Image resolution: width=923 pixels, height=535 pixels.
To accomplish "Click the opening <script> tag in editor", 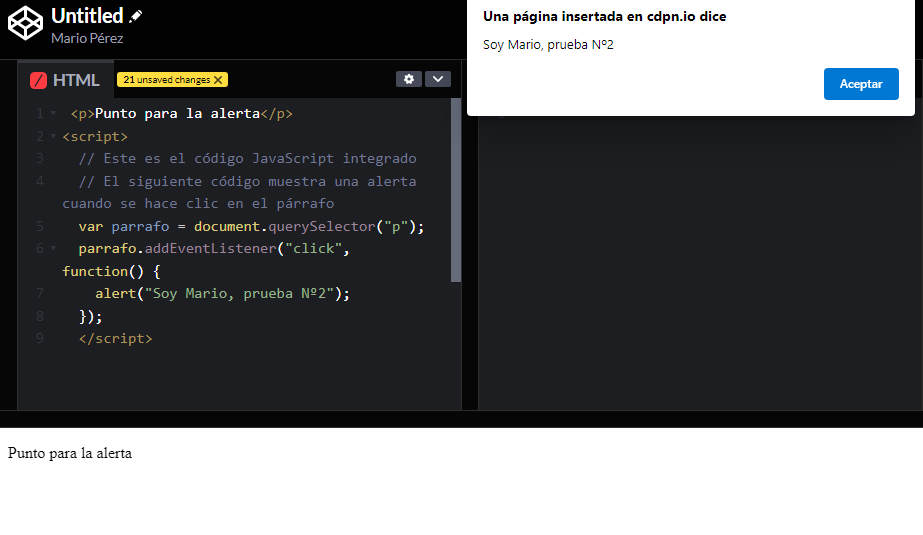I will [x=95, y=136].
